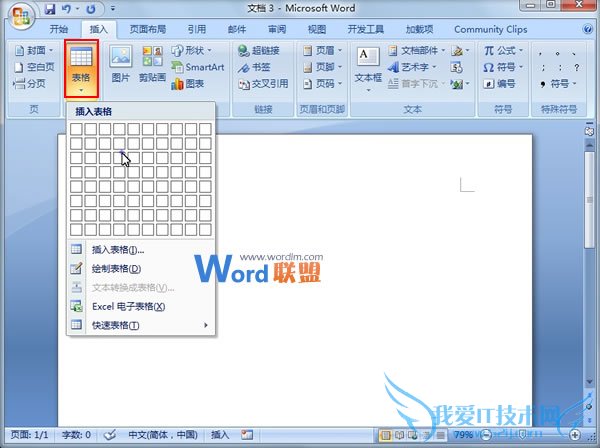600x448 pixels.
Task: Click the 表格 table button
Action: click(82, 69)
